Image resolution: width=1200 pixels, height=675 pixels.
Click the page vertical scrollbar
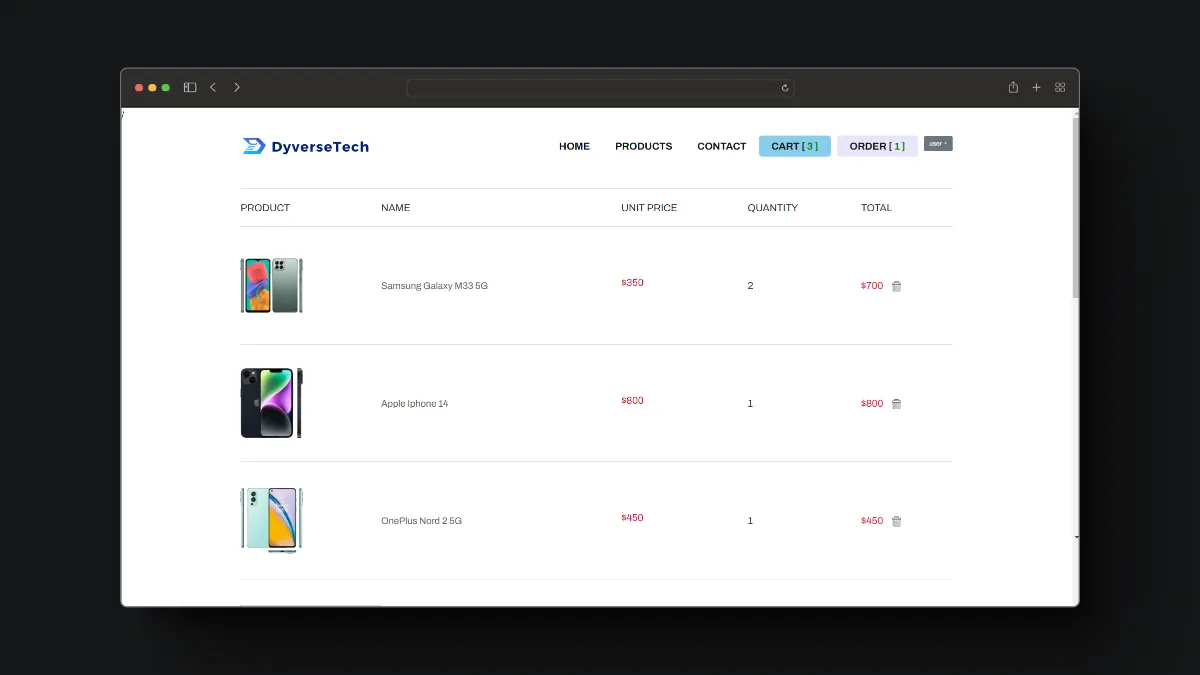(1076, 207)
